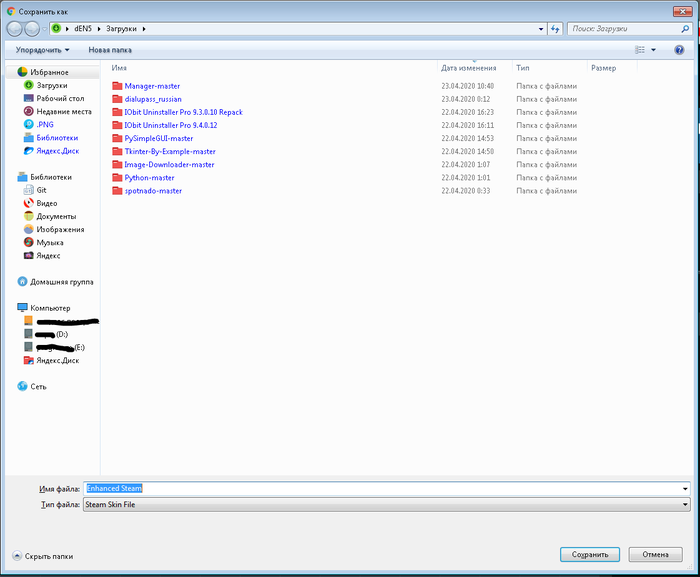The width and height of the screenshot is (700, 577).
Task: Click the refresh icon beside the address bar
Action: [x=555, y=29]
